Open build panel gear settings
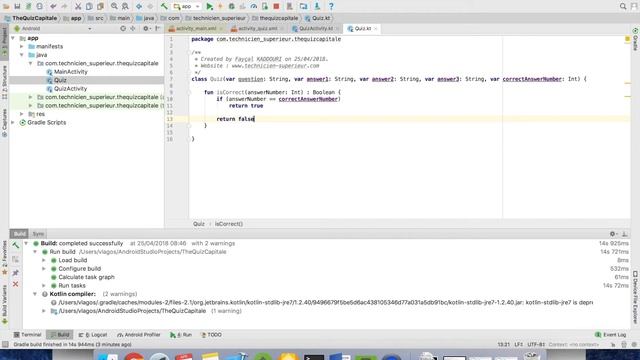This screenshot has width=640, height=360. click(x=613, y=234)
